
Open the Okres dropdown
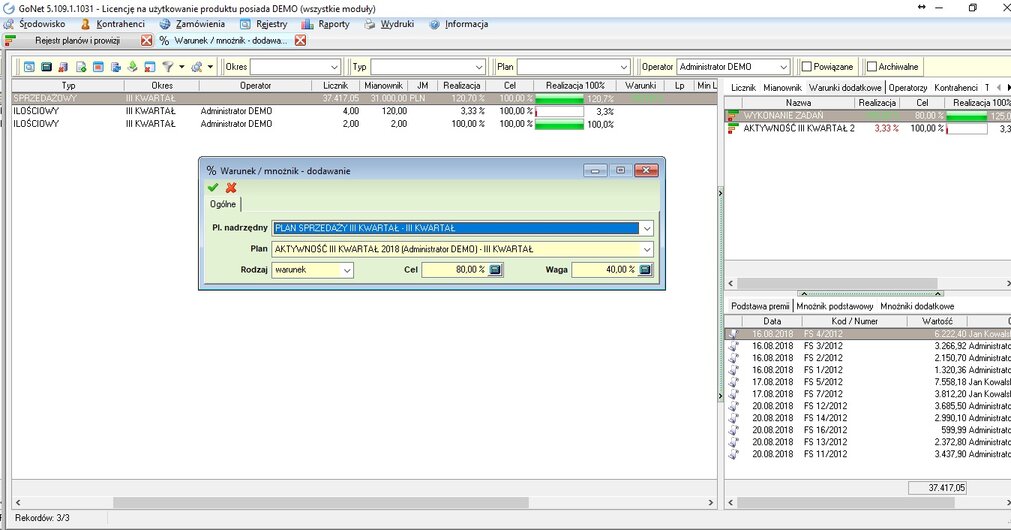[335, 67]
